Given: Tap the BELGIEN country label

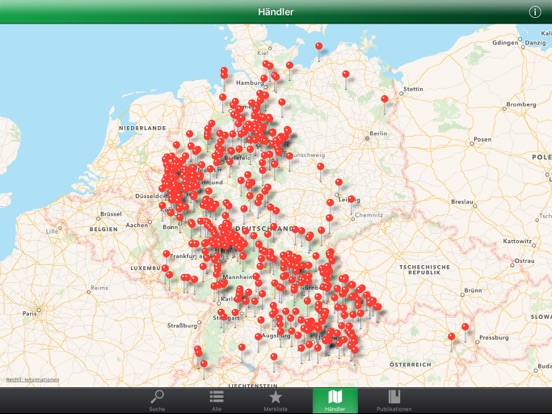Looking at the screenshot, I should click(x=104, y=229).
